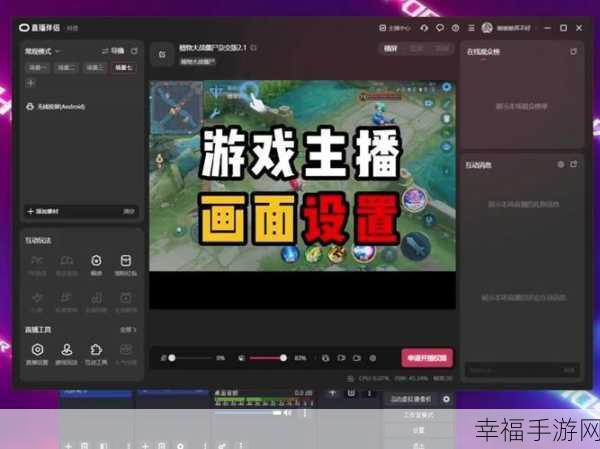Toggle speaker mute icon in control bar
Image resolution: width=600 pixels, height=449 pixels.
coord(241,358)
